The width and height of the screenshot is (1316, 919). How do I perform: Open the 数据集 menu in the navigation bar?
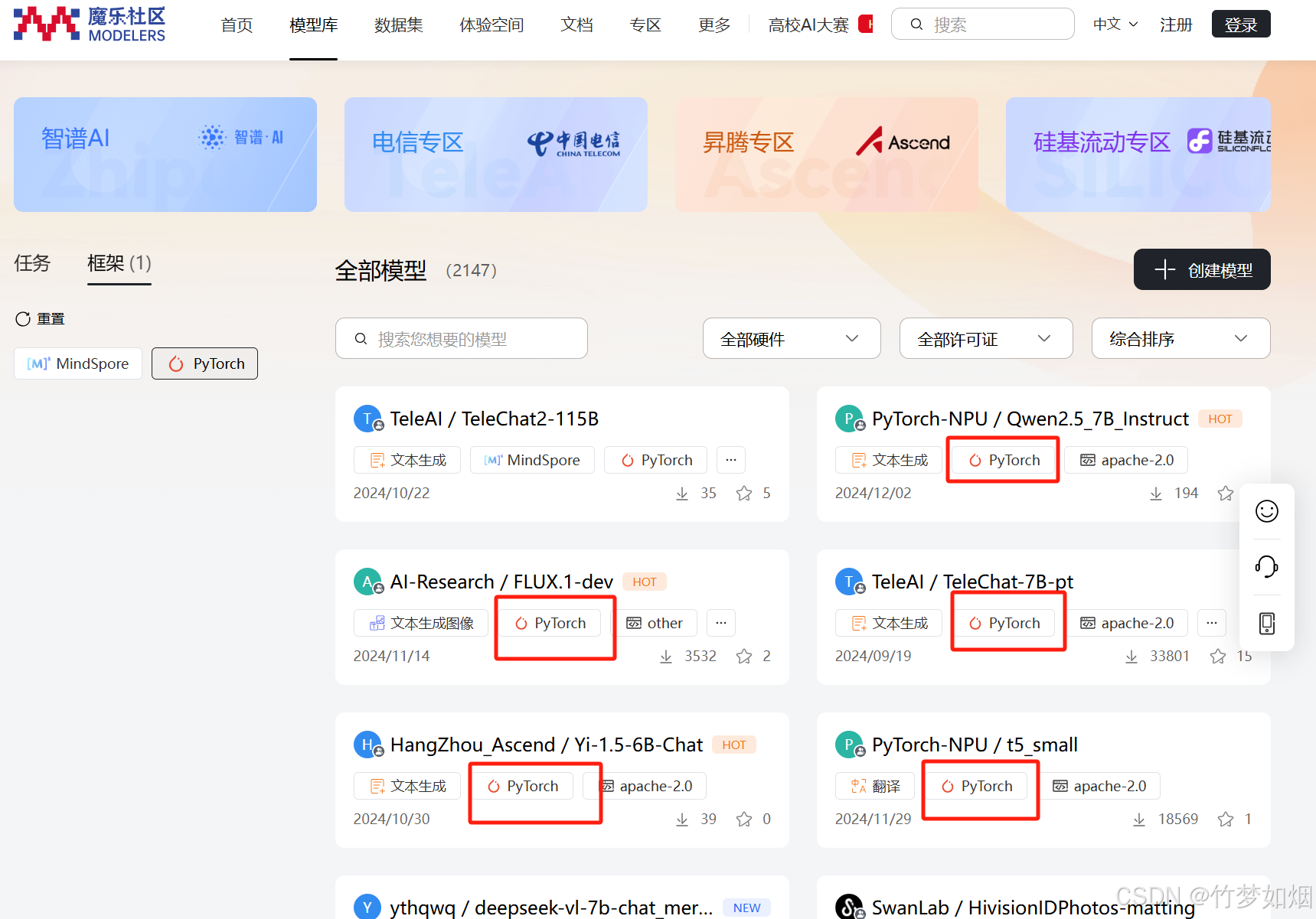click(398, 24)
